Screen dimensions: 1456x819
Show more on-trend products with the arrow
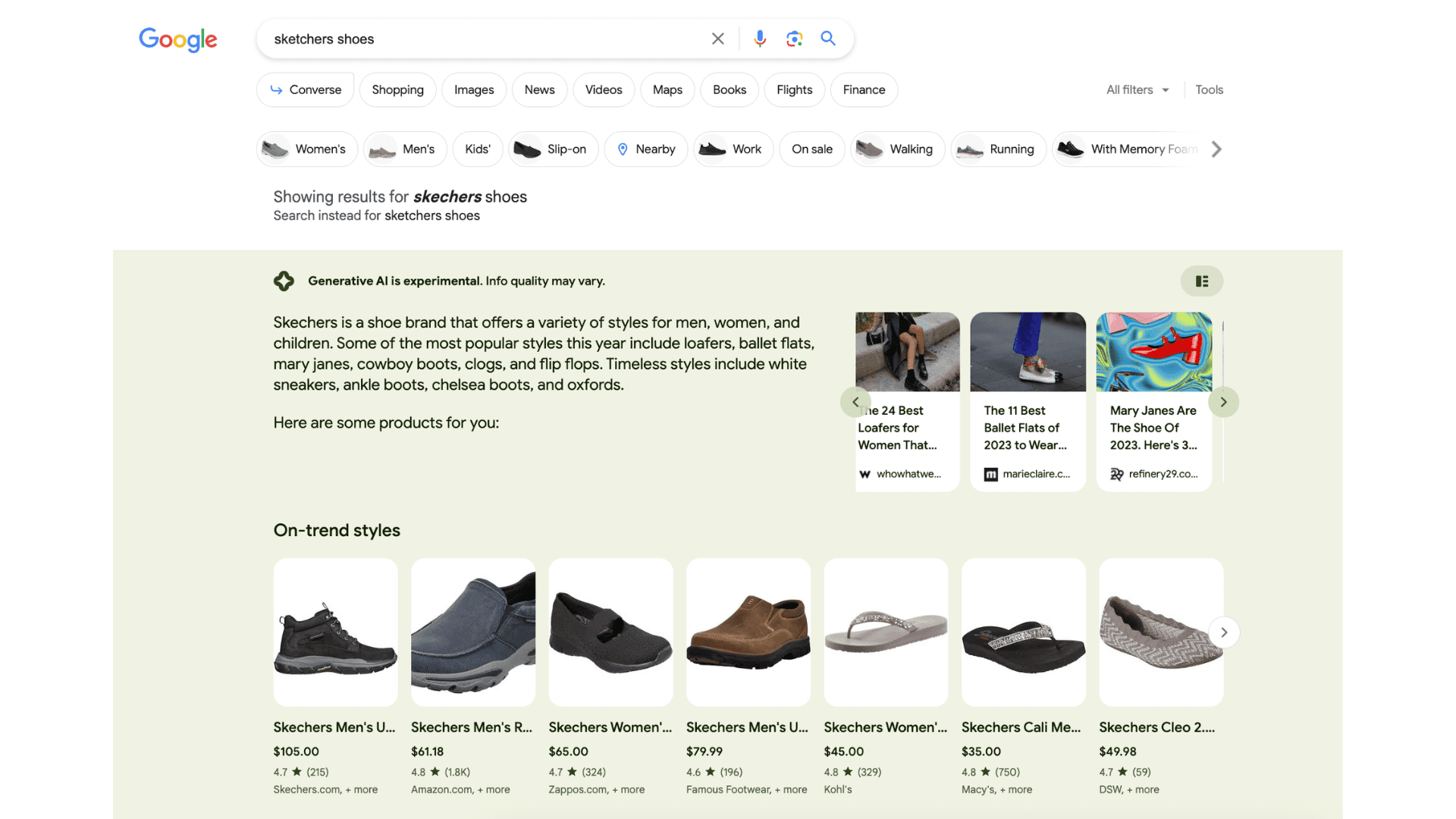tap(1223, 632)
